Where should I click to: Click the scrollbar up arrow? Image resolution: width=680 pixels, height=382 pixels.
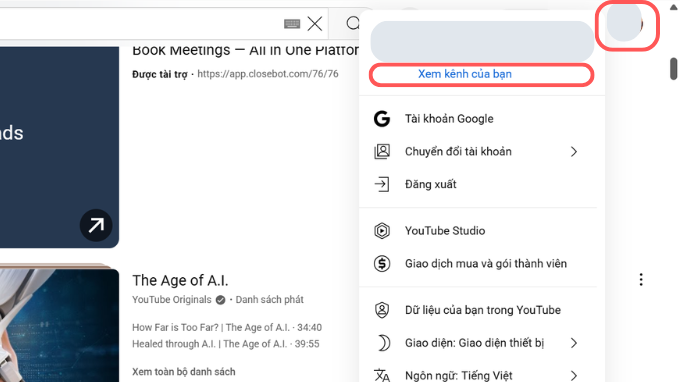(673, 7)
